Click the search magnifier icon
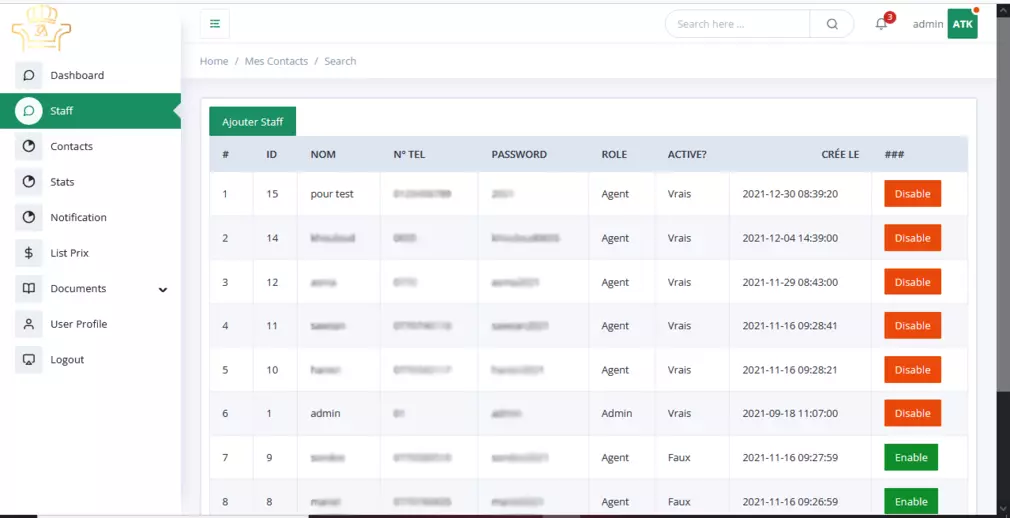Viewport: 1010px width, 518px height. [832, 24]
